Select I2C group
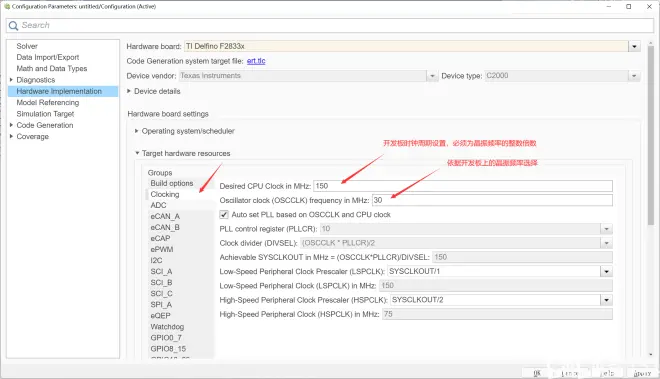660x379 pixels. click(156, 260)
